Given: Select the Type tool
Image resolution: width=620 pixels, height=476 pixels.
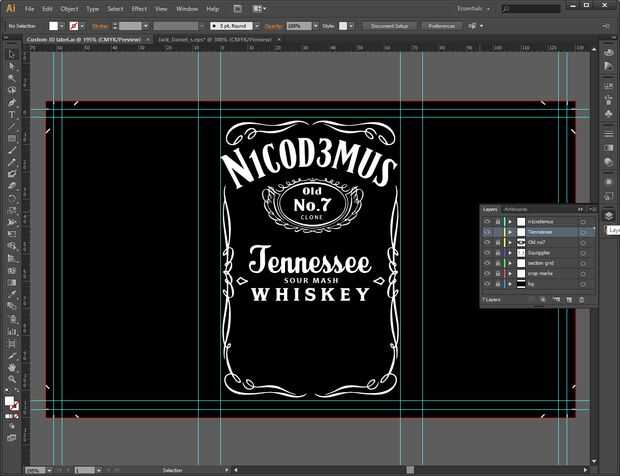Looking at the screenshot, I should (12, 115).
